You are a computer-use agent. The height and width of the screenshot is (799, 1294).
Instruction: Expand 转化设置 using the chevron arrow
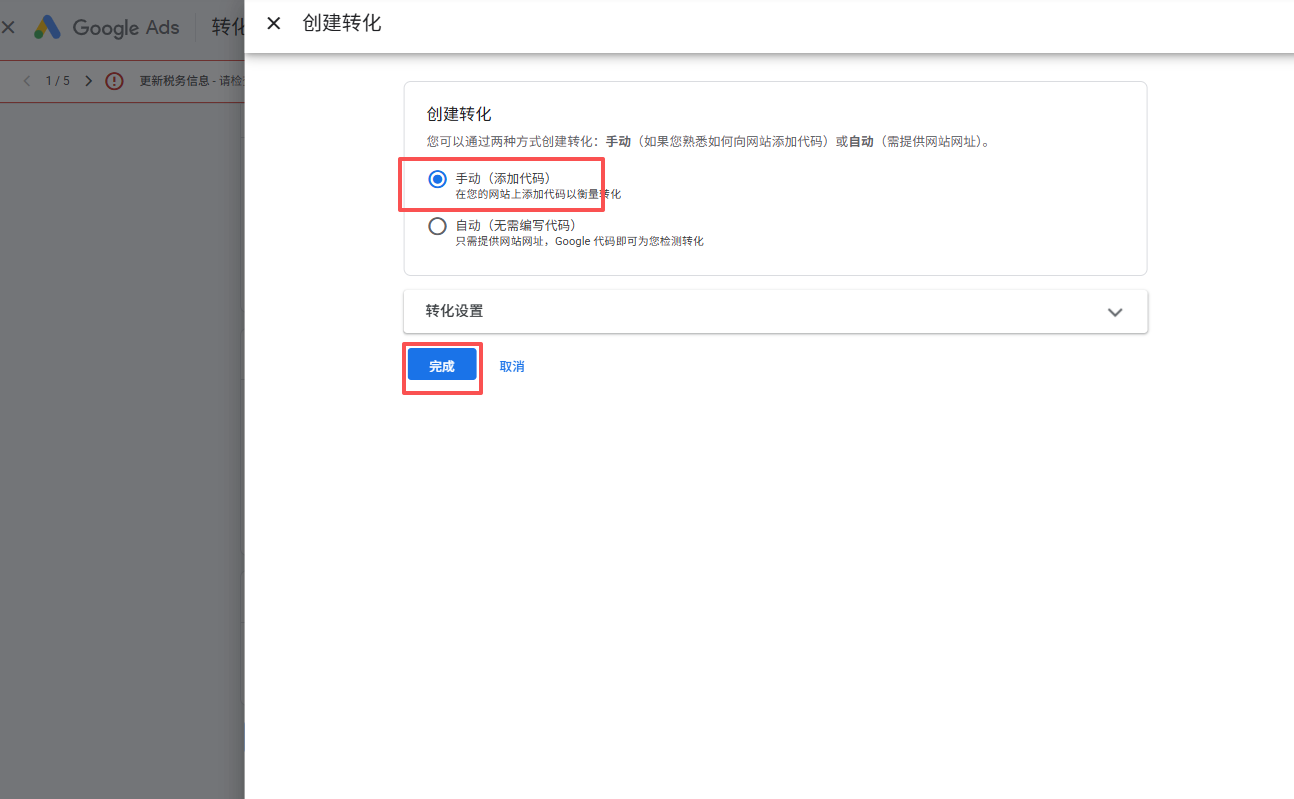1115,312
